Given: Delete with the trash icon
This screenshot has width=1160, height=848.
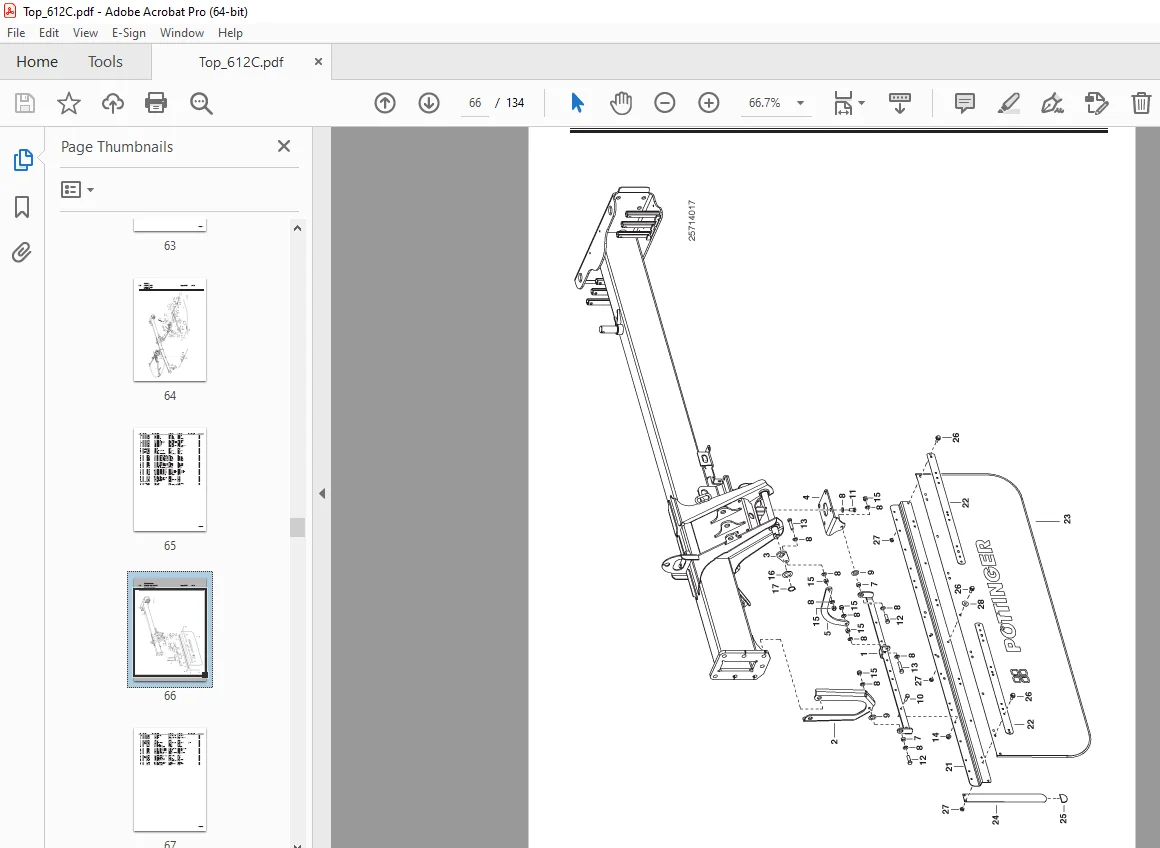Looking at the screenshot, I should click(x=1141, y=103).
